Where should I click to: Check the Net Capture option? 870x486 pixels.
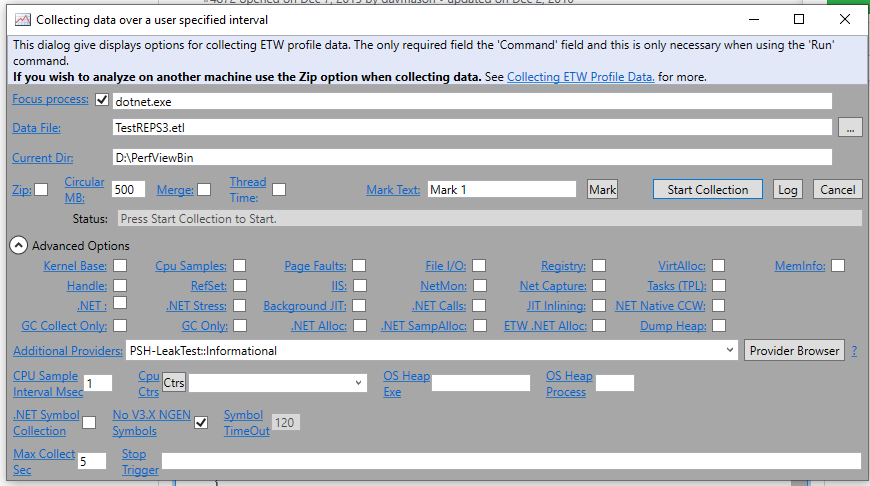(x=599, y=286)
